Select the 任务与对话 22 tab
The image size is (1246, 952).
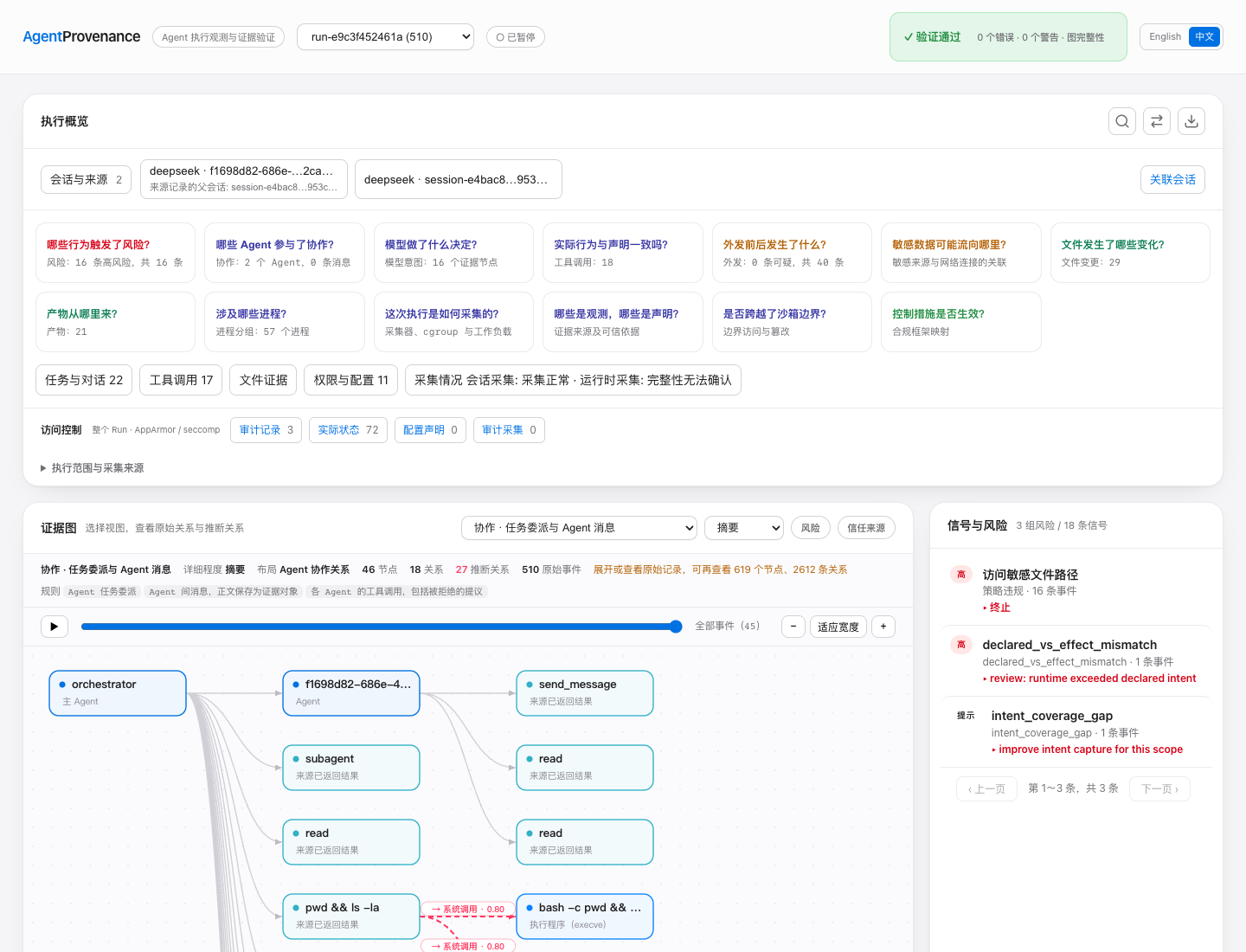click(x=84, y=380)
